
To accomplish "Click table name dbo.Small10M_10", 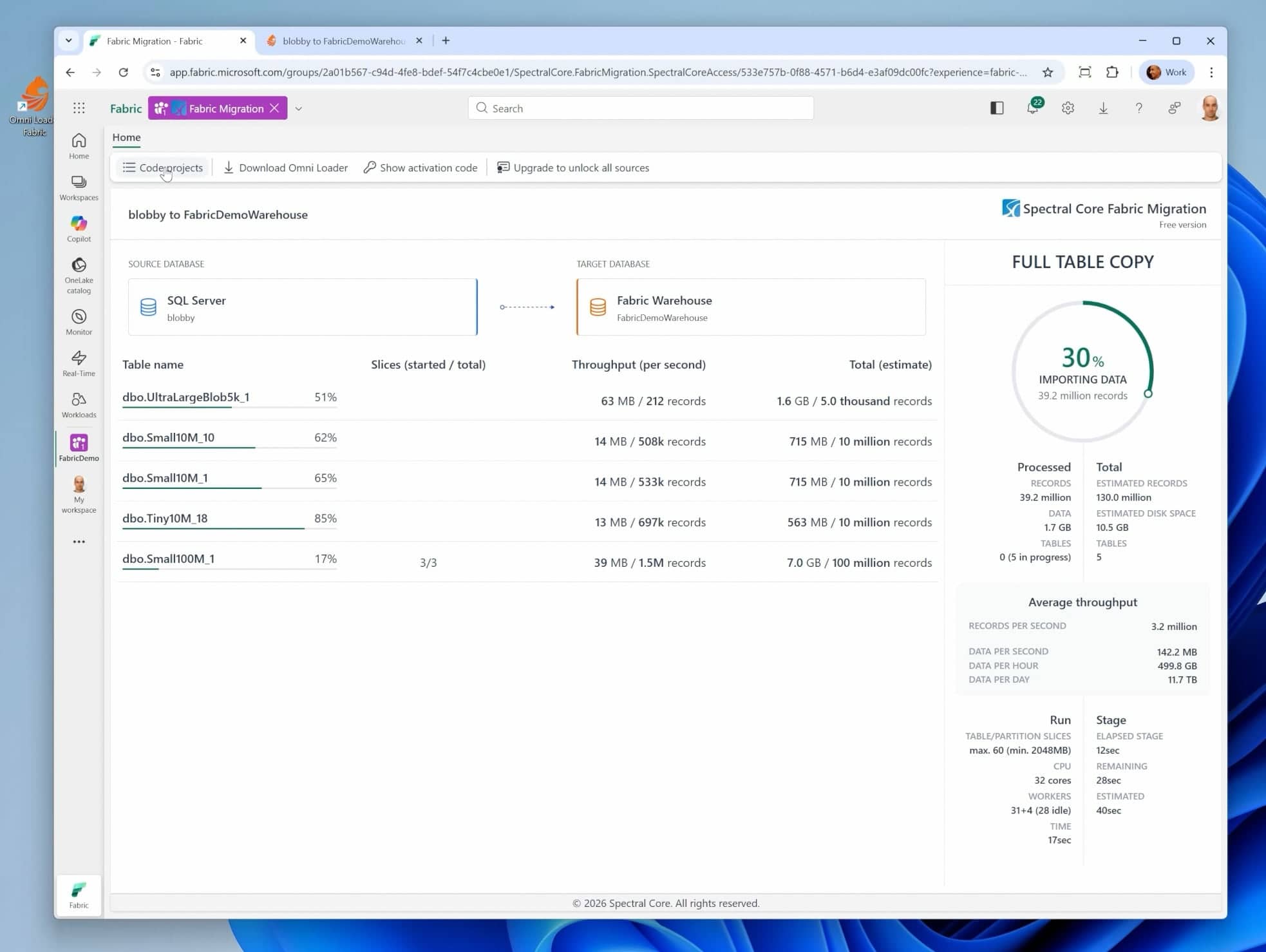I will coord(168,437).
